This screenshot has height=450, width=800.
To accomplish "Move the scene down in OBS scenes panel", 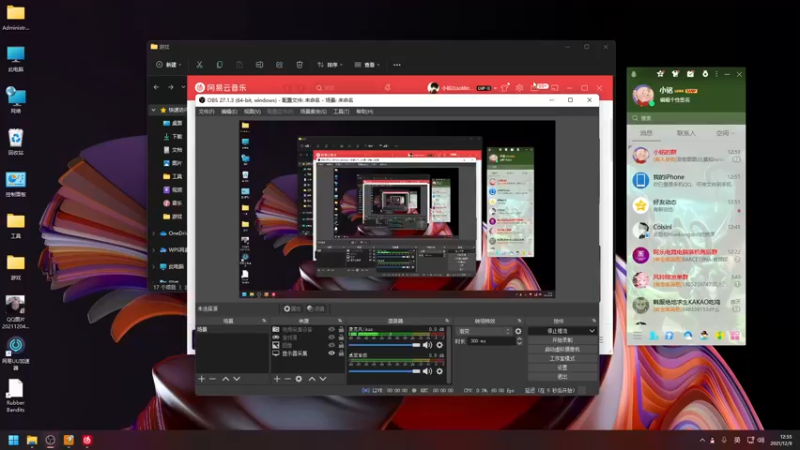I will coord(237,379).
